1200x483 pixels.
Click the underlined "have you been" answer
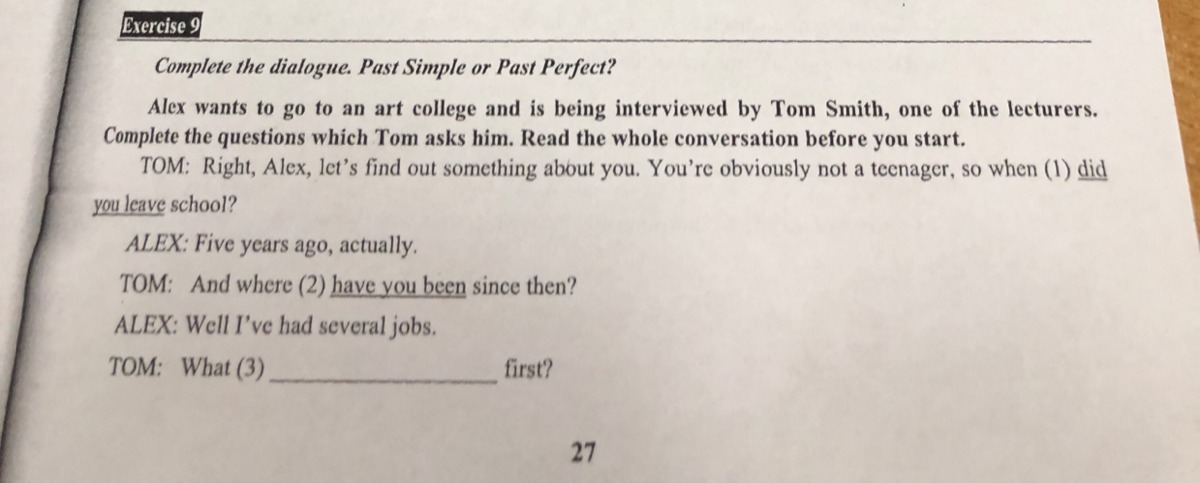tap(399, 285)
